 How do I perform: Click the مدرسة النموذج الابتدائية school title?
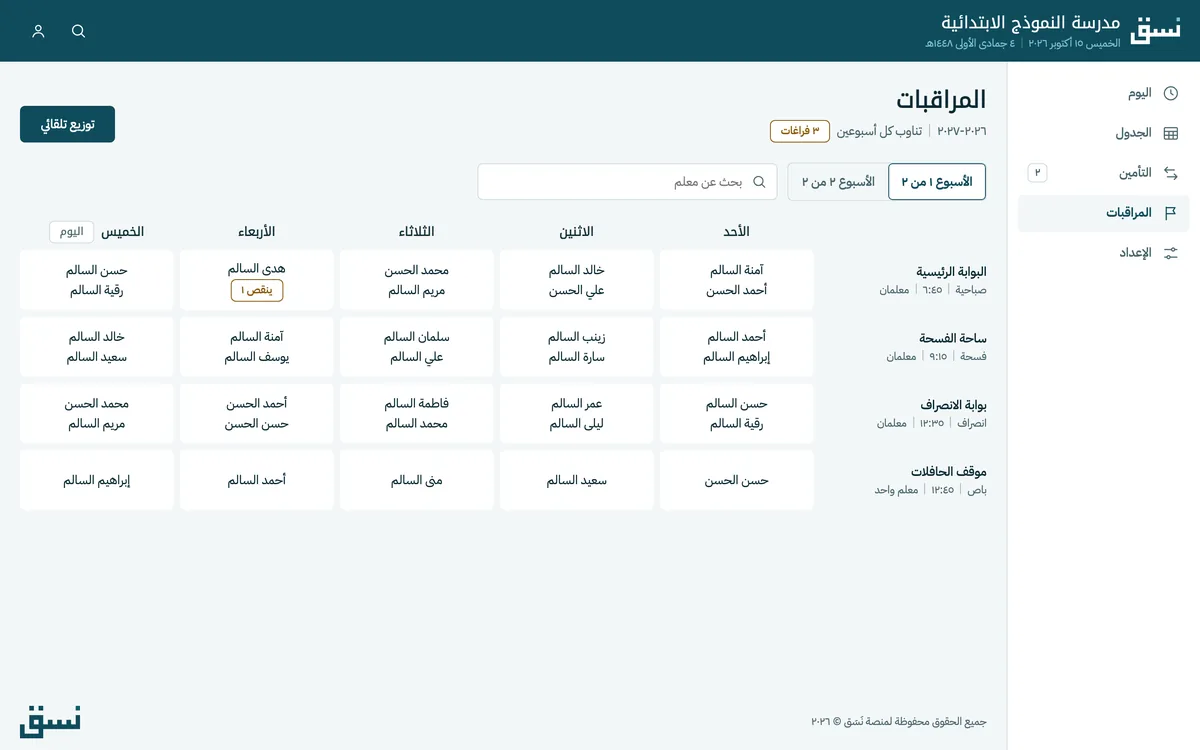pos(1031,22)
